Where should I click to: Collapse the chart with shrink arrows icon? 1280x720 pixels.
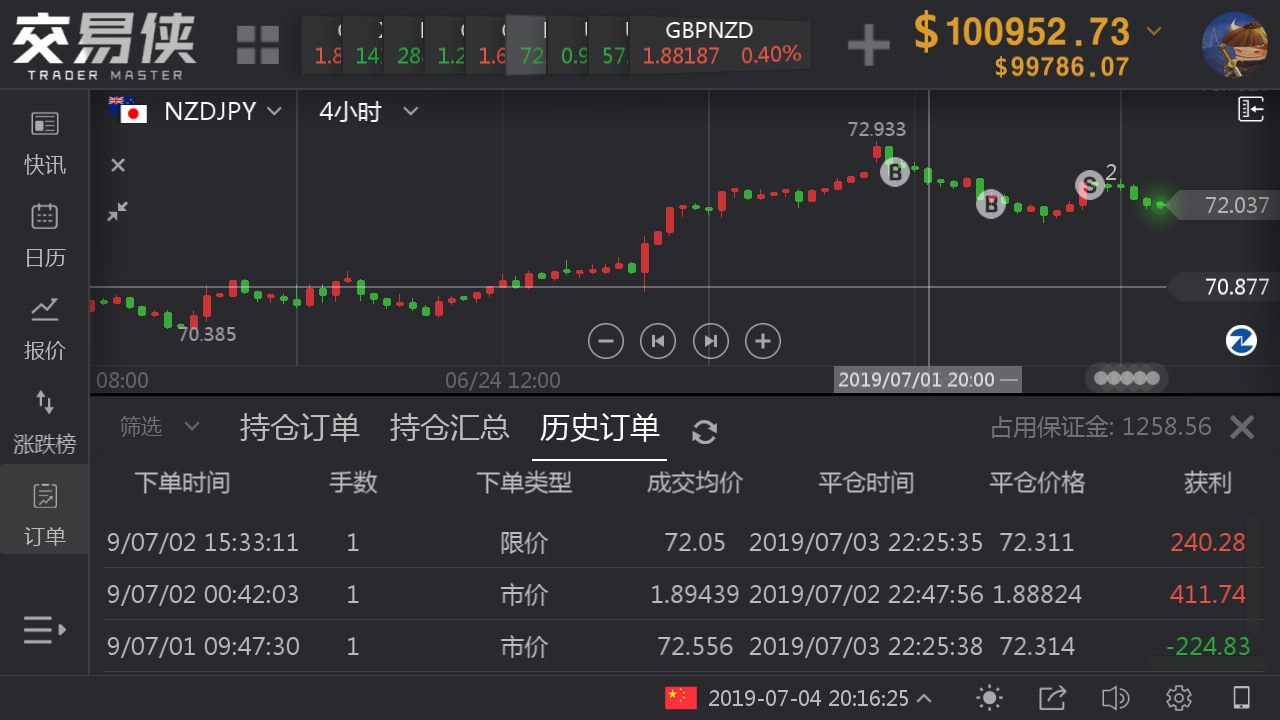pos(118,212)
